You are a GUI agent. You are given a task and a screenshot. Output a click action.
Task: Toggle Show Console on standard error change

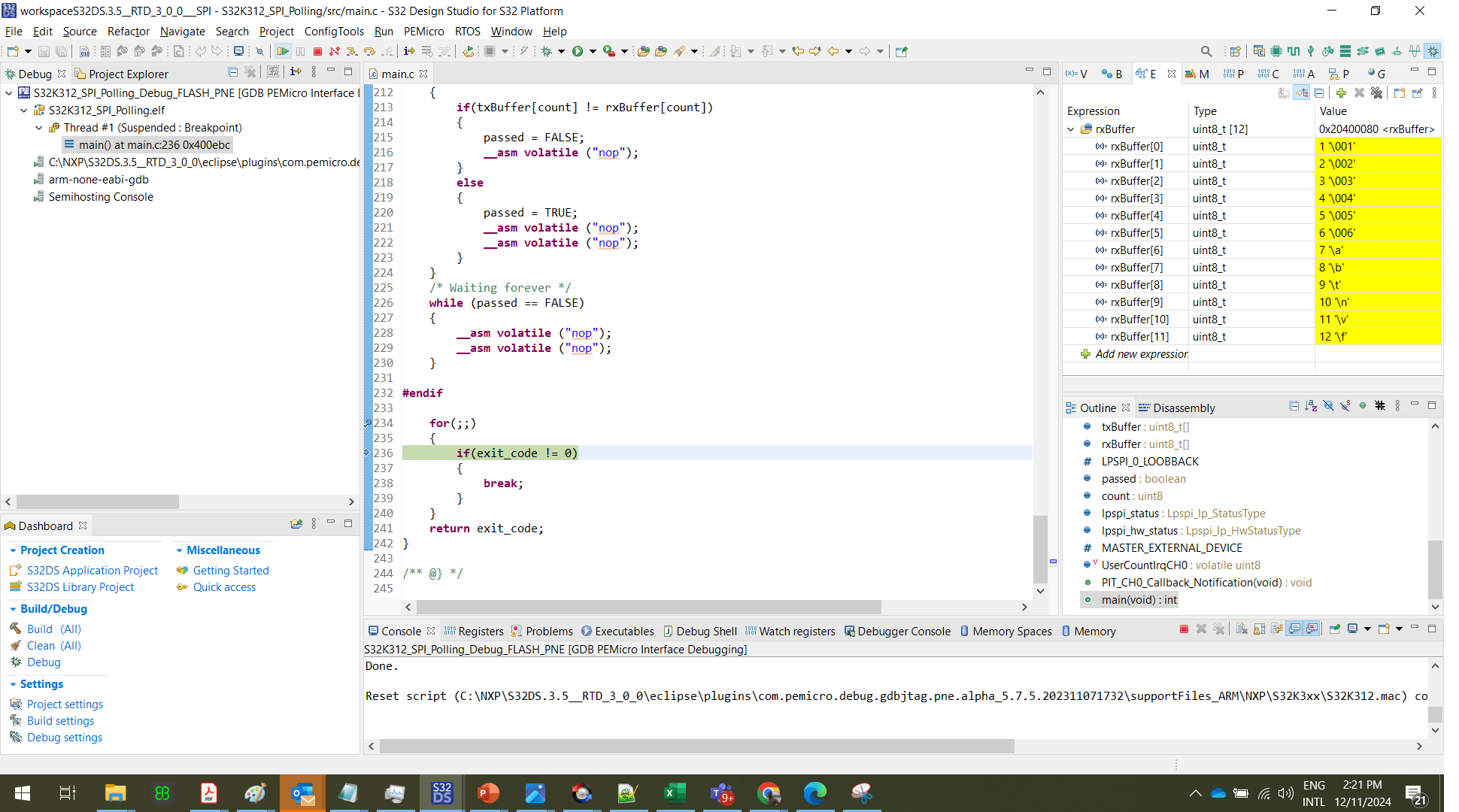pyautogui.click(x=1312, y=629)
